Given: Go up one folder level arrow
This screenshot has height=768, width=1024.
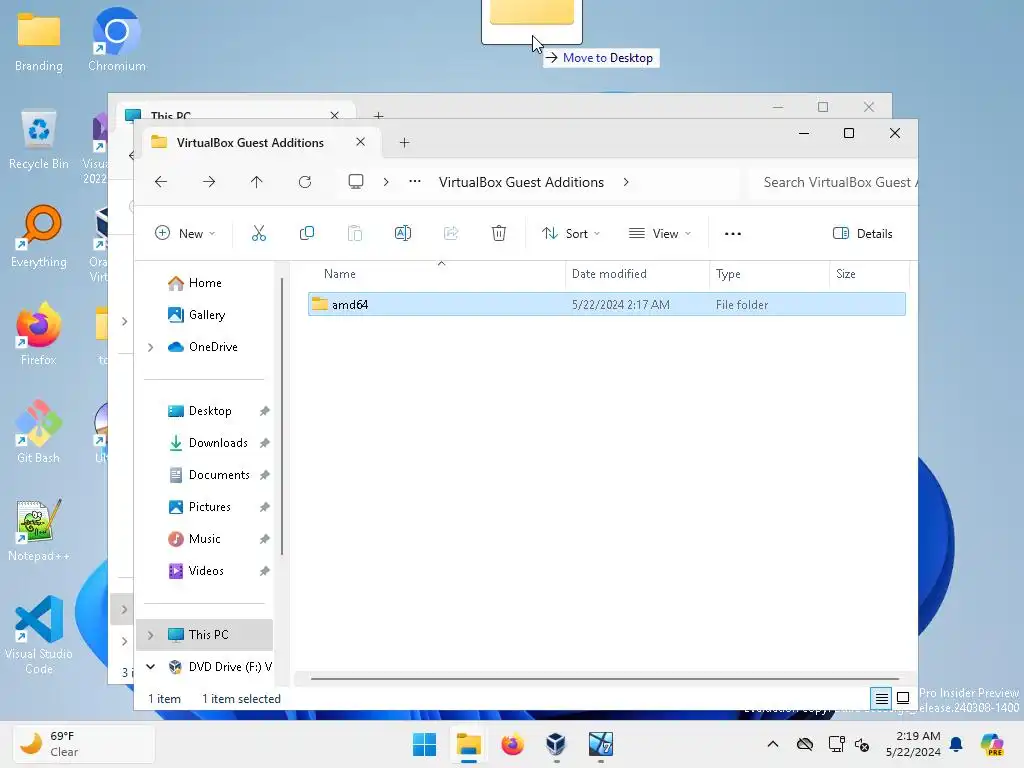Looking at the screenshot, I should (257, 182).
